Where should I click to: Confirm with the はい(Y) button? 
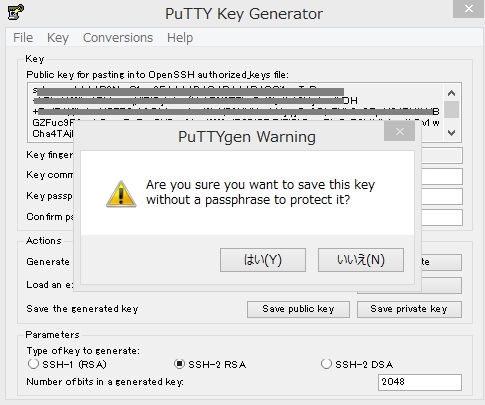click(263, 260)
